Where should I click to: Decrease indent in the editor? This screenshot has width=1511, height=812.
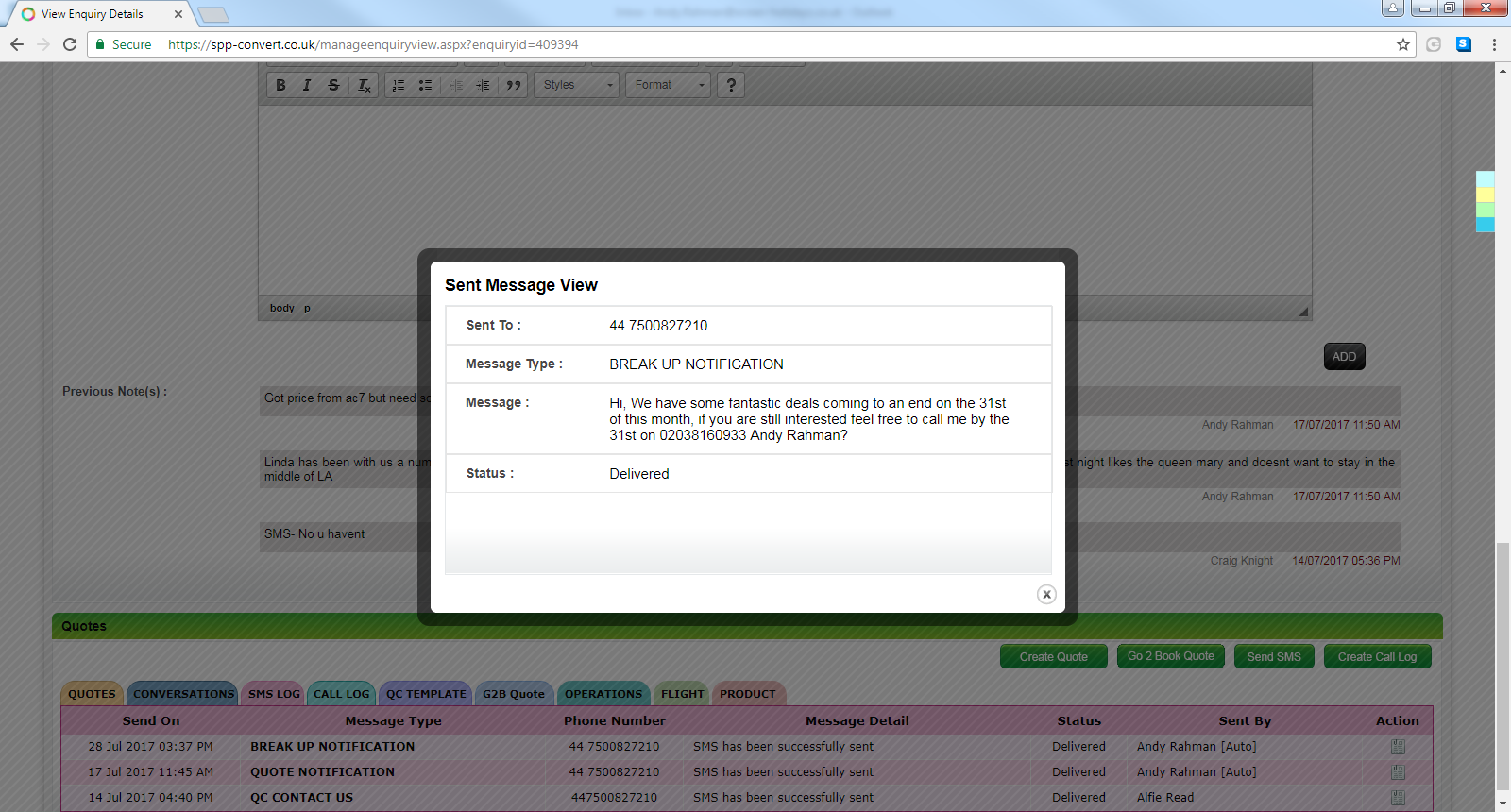coord(456,85)
